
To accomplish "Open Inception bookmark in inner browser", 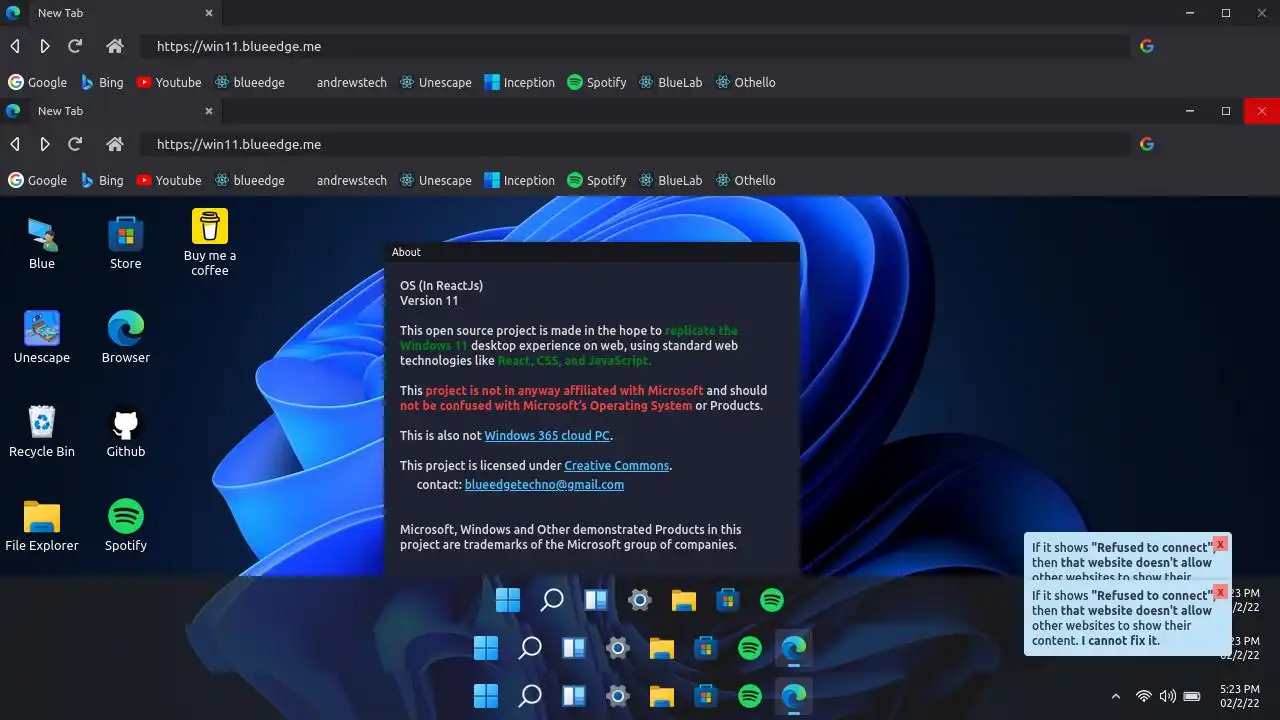I will (519, 180).
